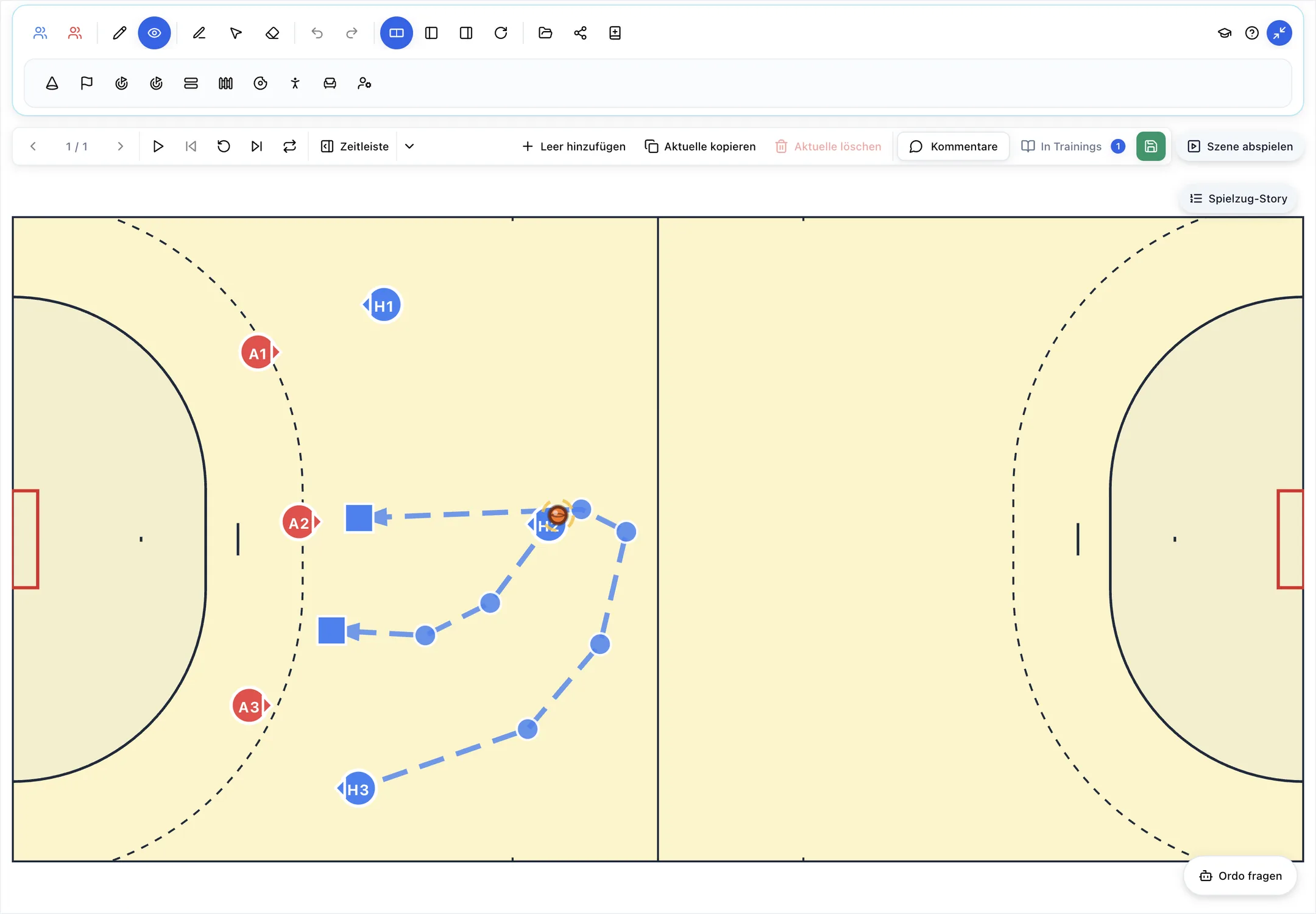Switch to left half court layout
The height and width of the screenshot is (914, 1316).
[x=431, y=33]
